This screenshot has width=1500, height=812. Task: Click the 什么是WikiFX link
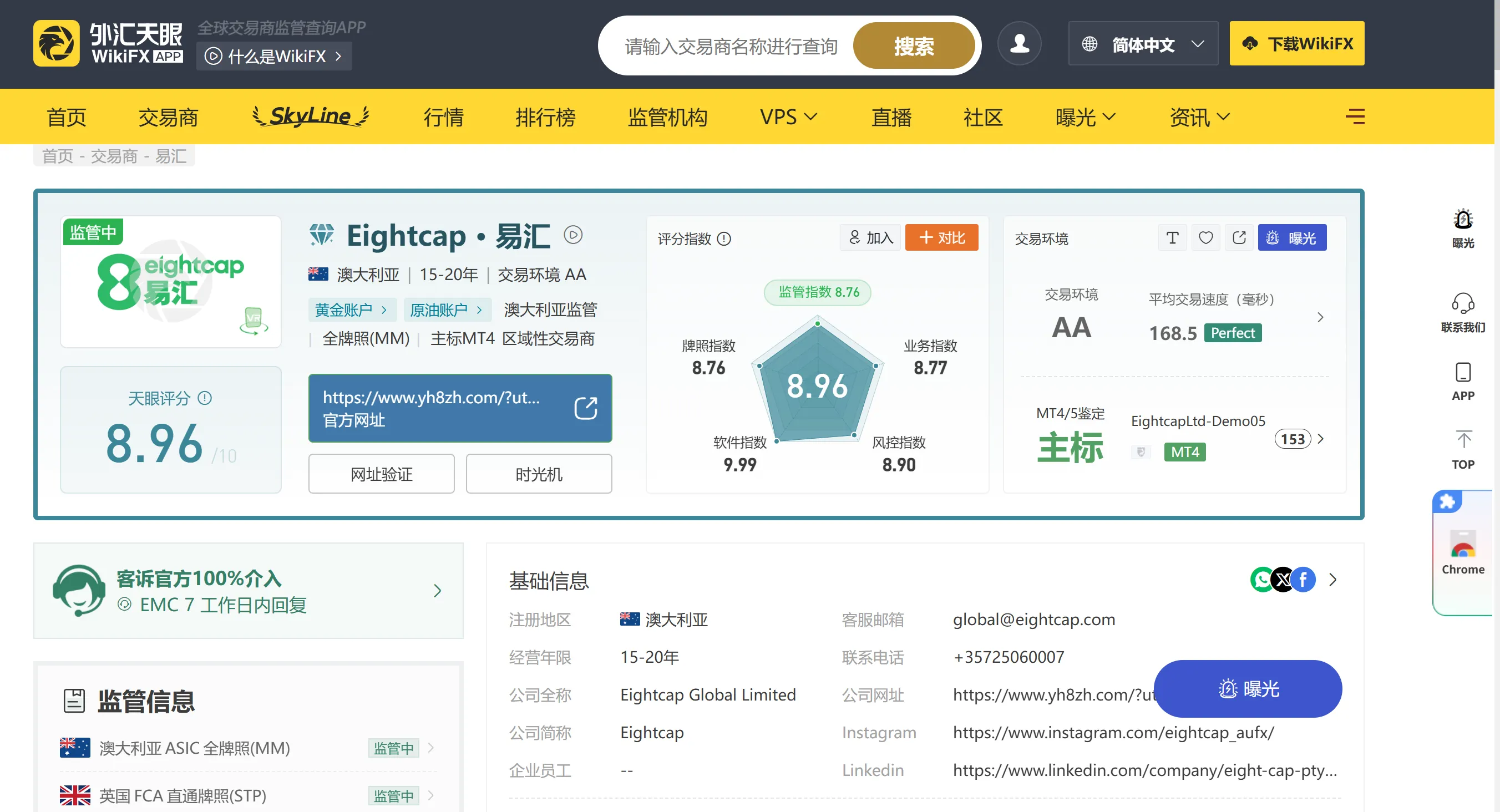click(274, 56)
